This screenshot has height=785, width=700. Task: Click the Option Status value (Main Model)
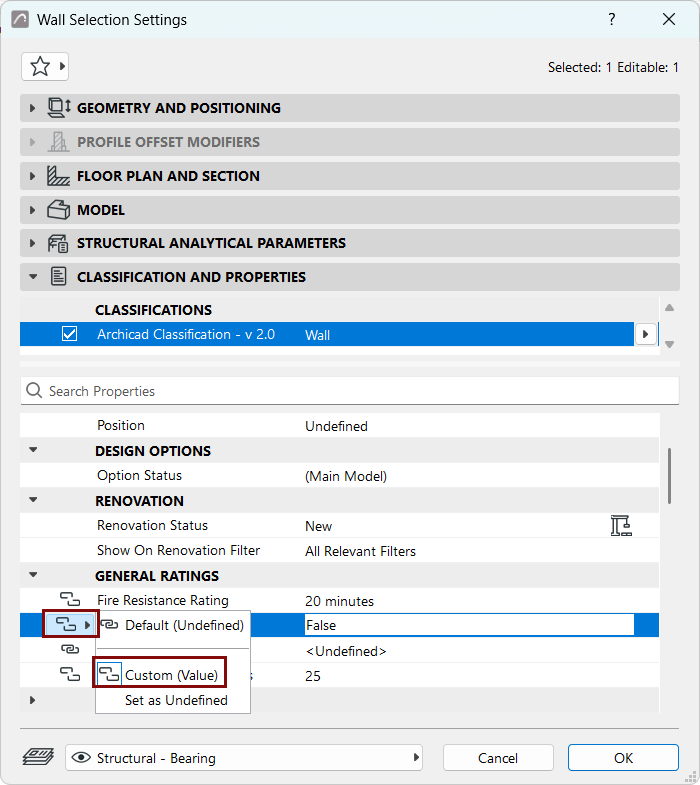346,476
